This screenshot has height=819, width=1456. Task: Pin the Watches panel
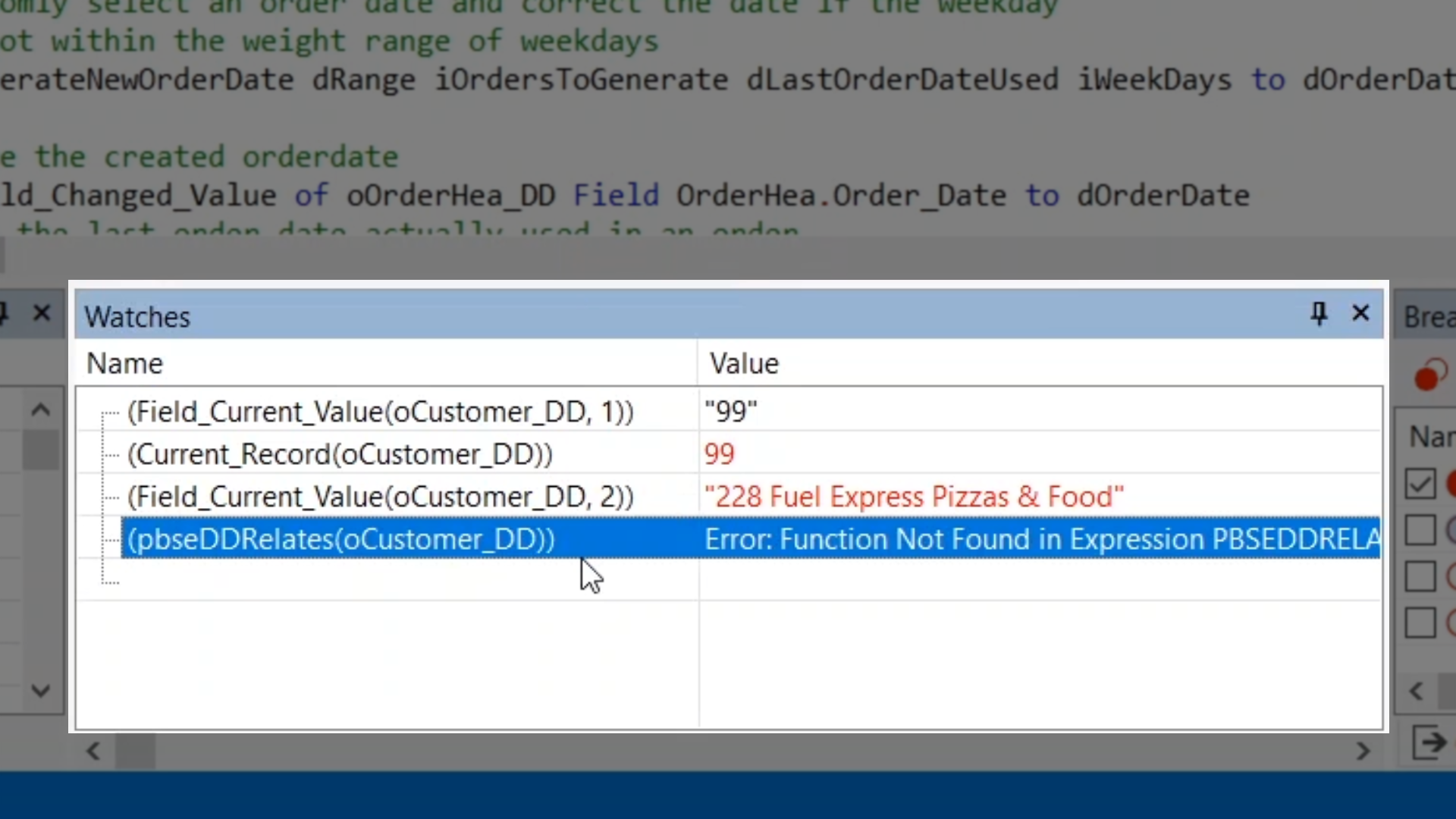point(1319,313)
